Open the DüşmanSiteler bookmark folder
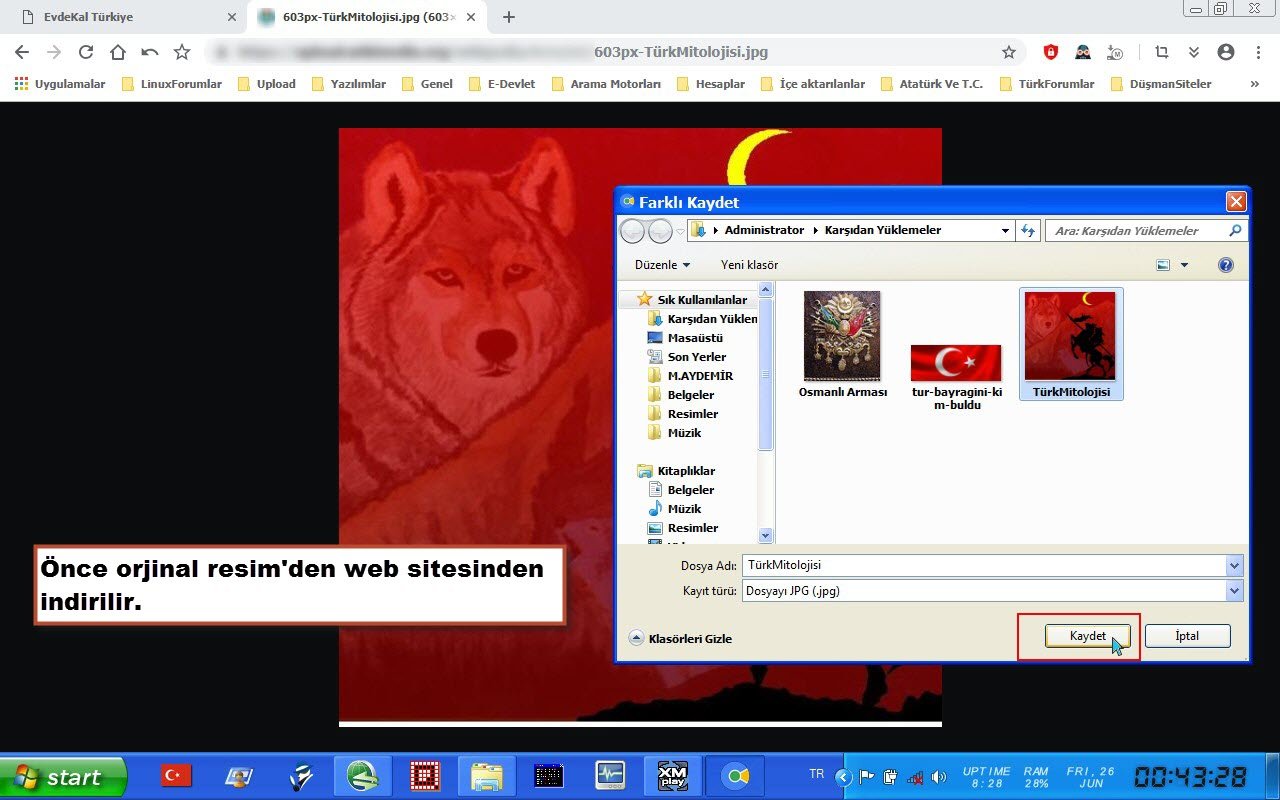1280x800 pixels. [1161, 84]
